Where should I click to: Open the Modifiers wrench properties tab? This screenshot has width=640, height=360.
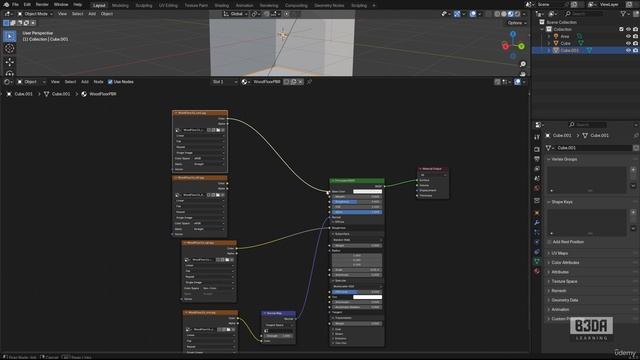(x=537, y=222)
